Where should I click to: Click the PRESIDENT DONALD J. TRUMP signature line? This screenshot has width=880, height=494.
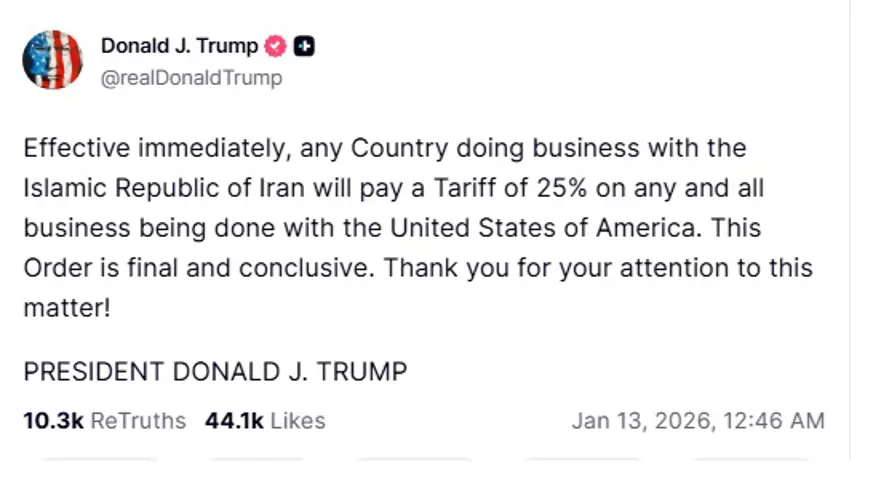pyautogui.click(x=215, y=372)
